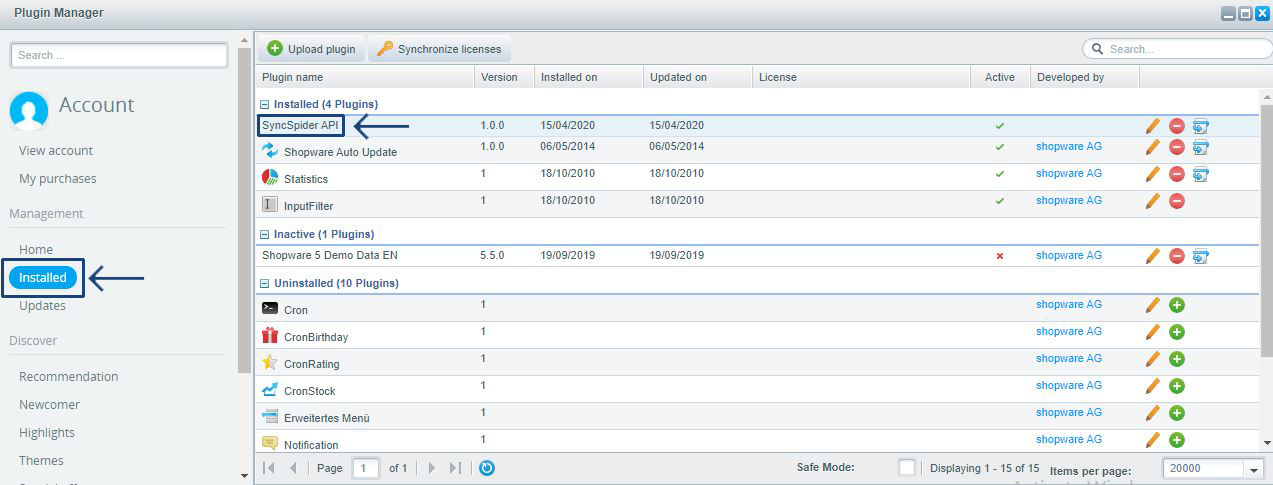The height and width of the screenshot is (485, 1273).
Task: Click the Page number input field
Action: pyautogui.click(x=366, y=468)
